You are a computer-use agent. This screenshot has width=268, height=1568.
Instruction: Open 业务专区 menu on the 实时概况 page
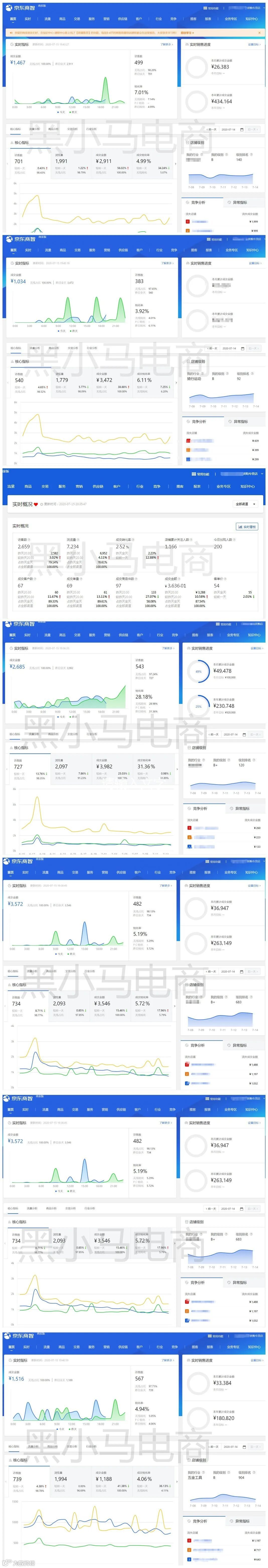(224, 486)
